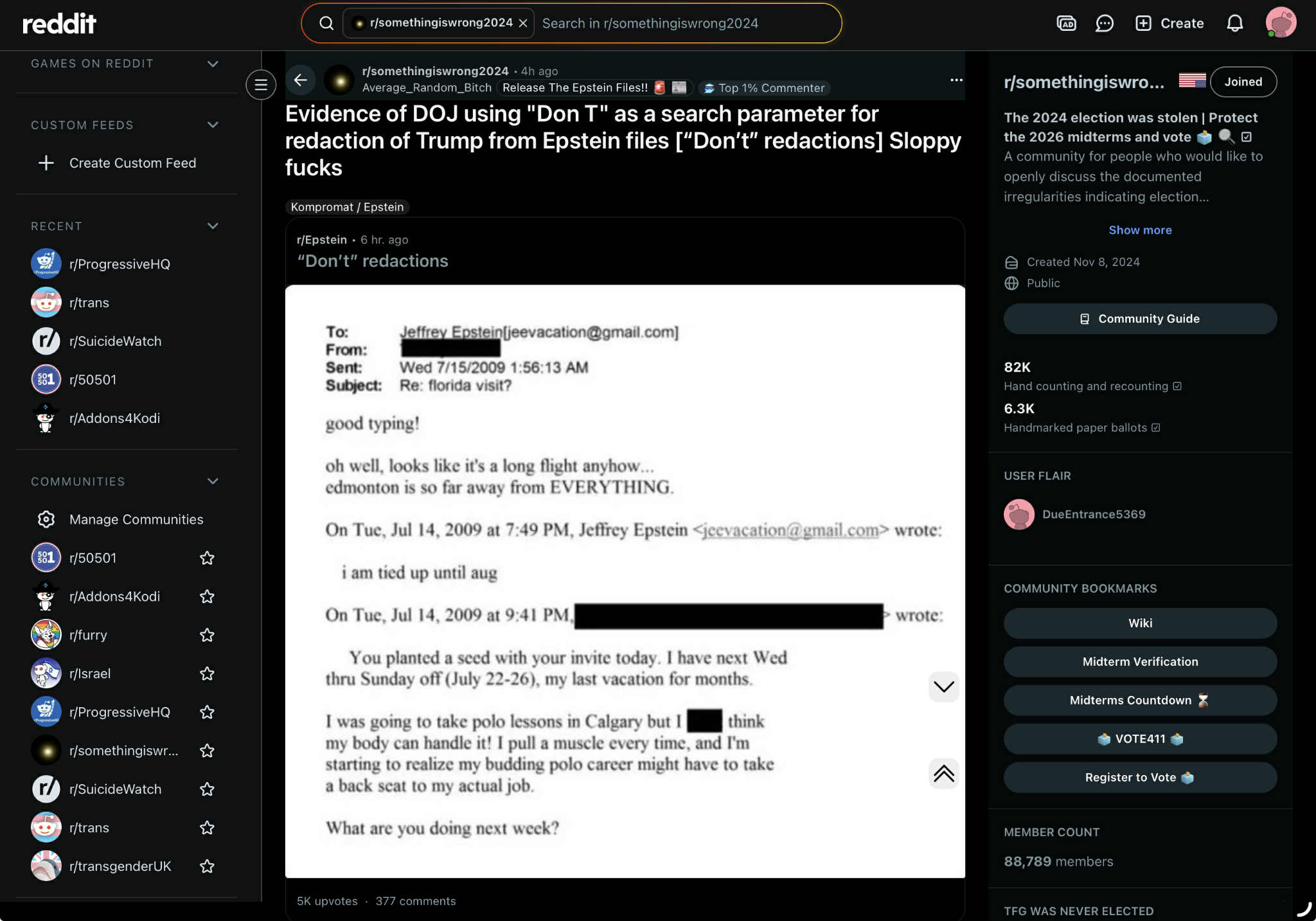Click the search input field

(x=686, y=23)
